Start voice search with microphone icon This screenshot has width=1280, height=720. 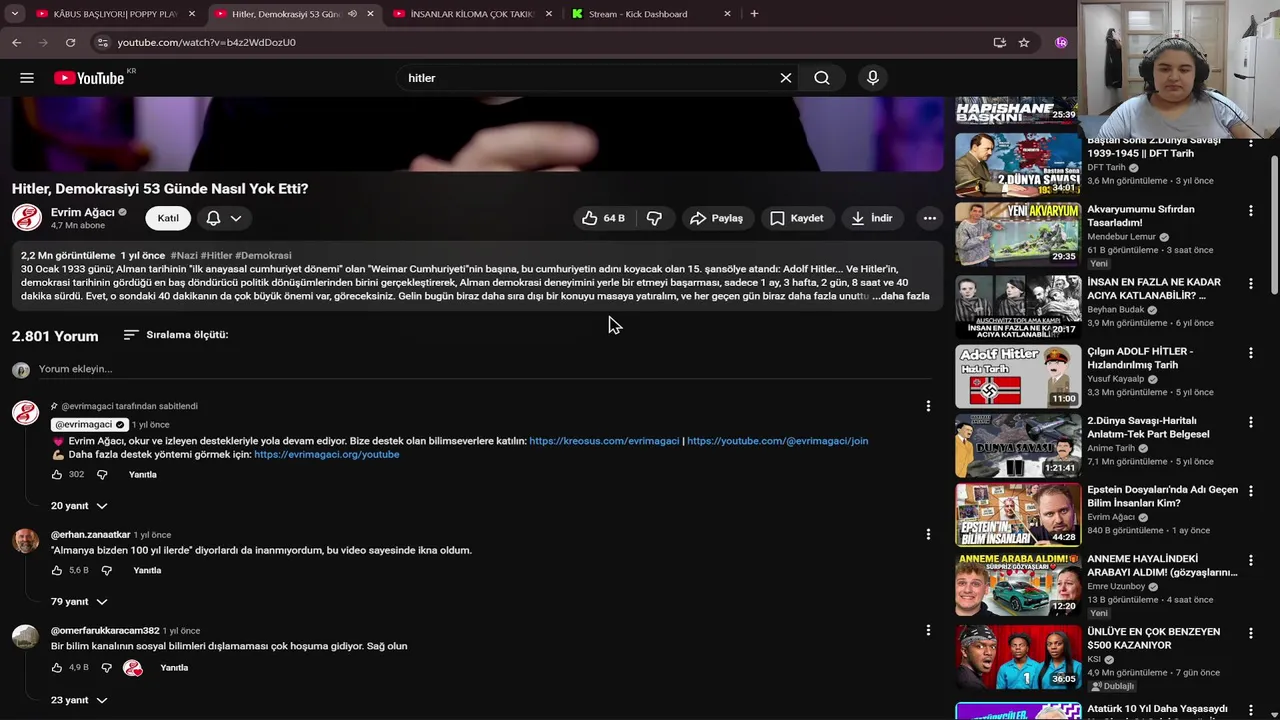873,78
